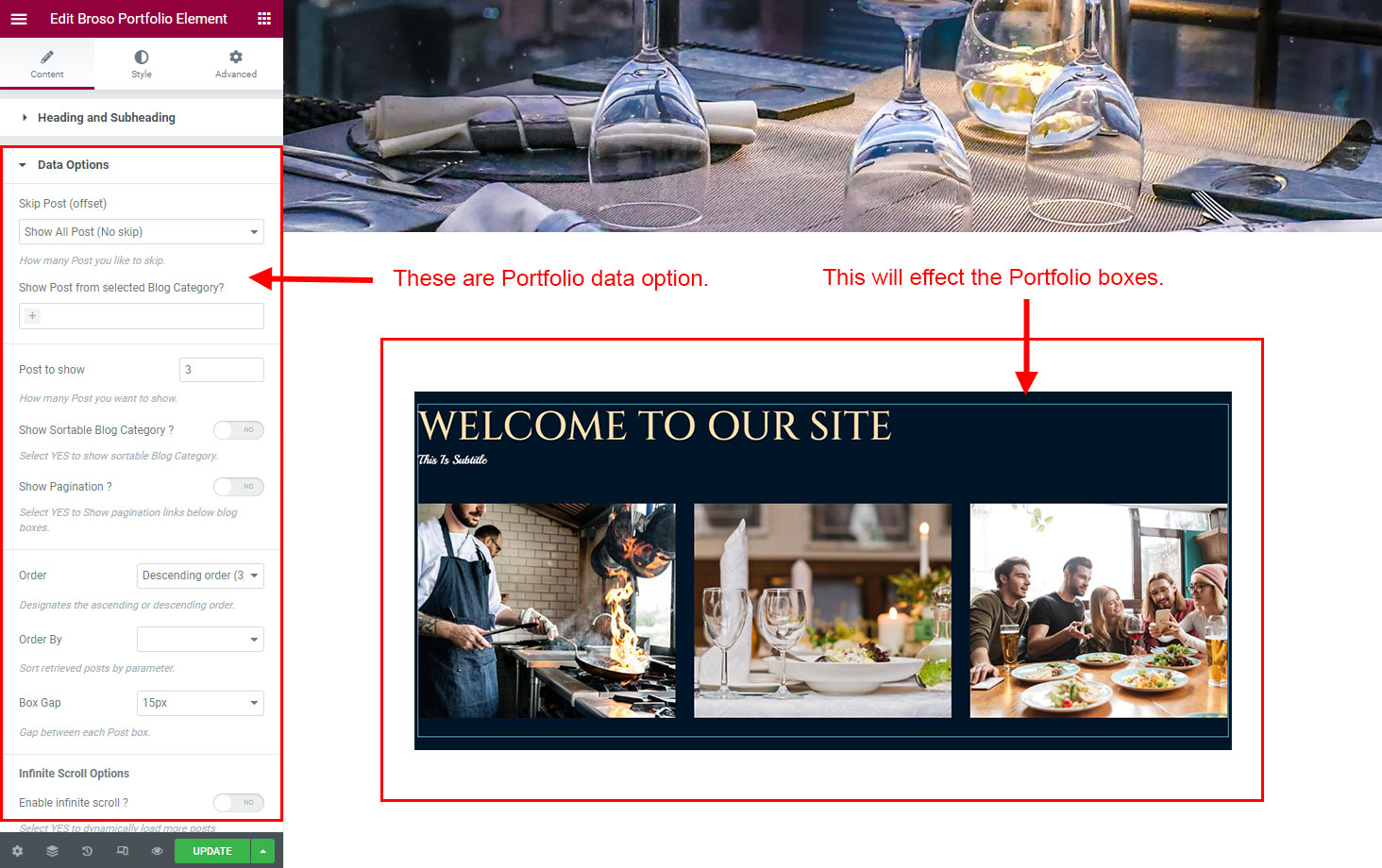1382x868 pixels.
Task: Enable the Show Pagination switch
Action: click(x=238, y=487)
